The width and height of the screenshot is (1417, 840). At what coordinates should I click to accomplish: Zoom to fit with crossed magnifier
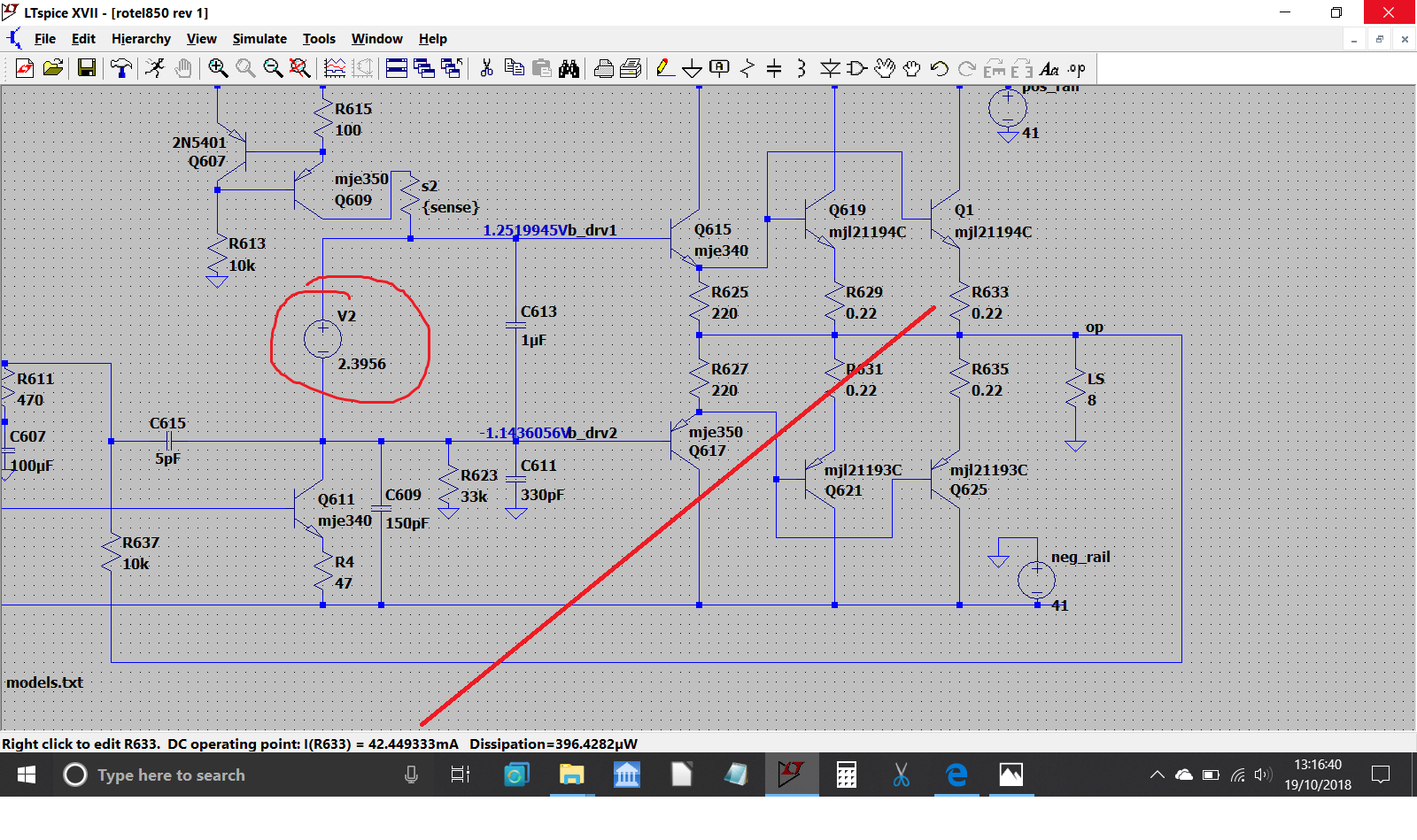(300, 68)
